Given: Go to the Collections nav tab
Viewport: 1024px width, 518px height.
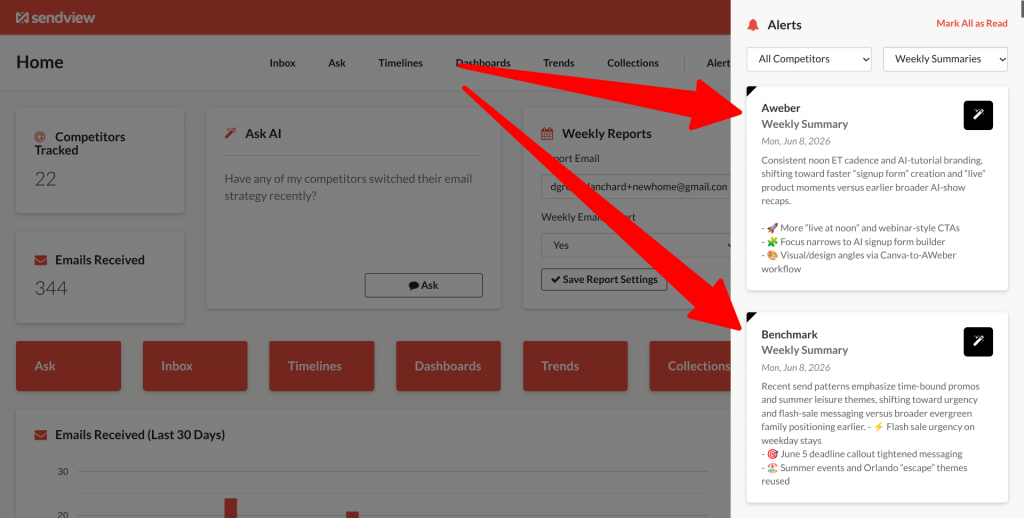Looking at the screenshot, I should [x=633, y=63].
